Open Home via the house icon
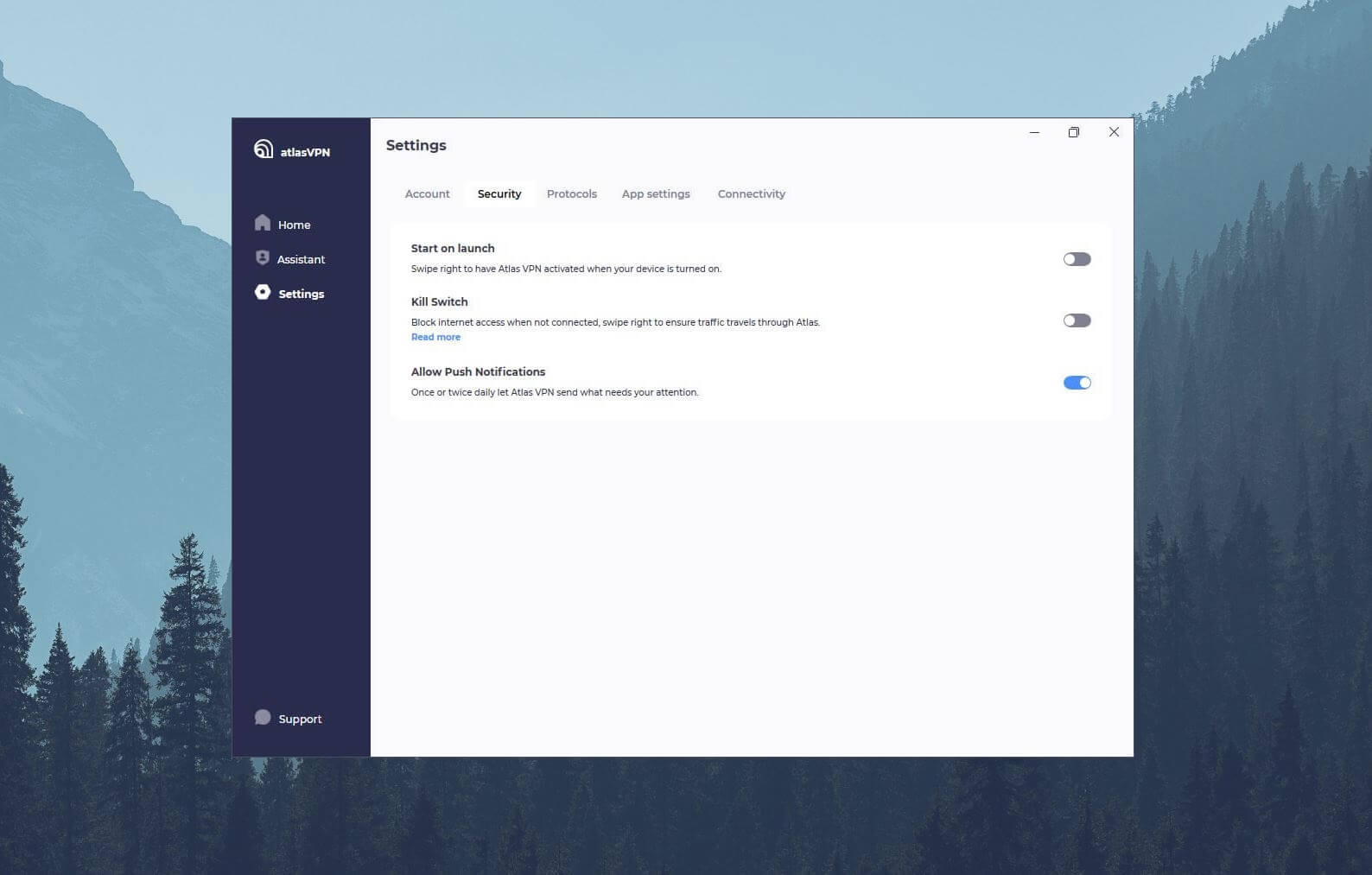 (x=263, y=223)
